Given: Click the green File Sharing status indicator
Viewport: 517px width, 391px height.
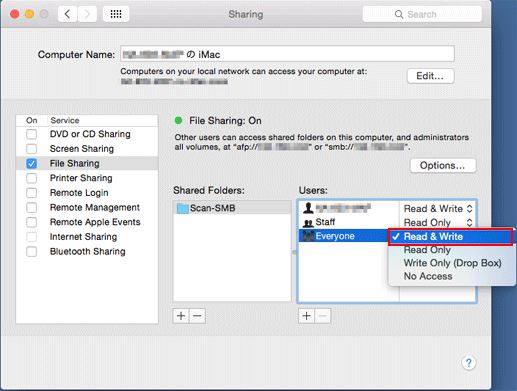Looking at the screenshot, I should coord(179,120).
